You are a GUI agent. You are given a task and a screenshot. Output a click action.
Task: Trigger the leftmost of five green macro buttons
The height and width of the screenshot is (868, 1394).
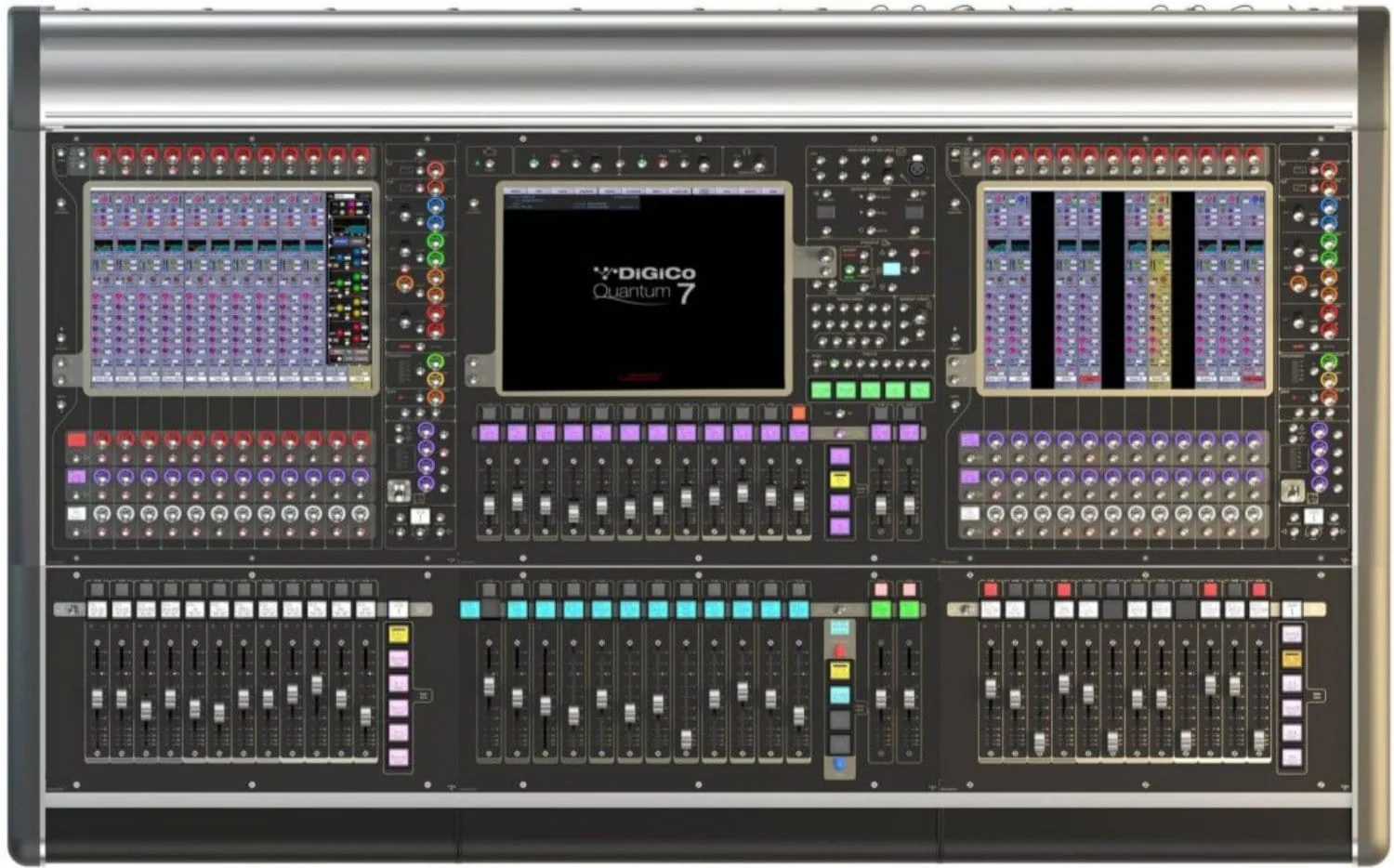(x=821, y=390)
